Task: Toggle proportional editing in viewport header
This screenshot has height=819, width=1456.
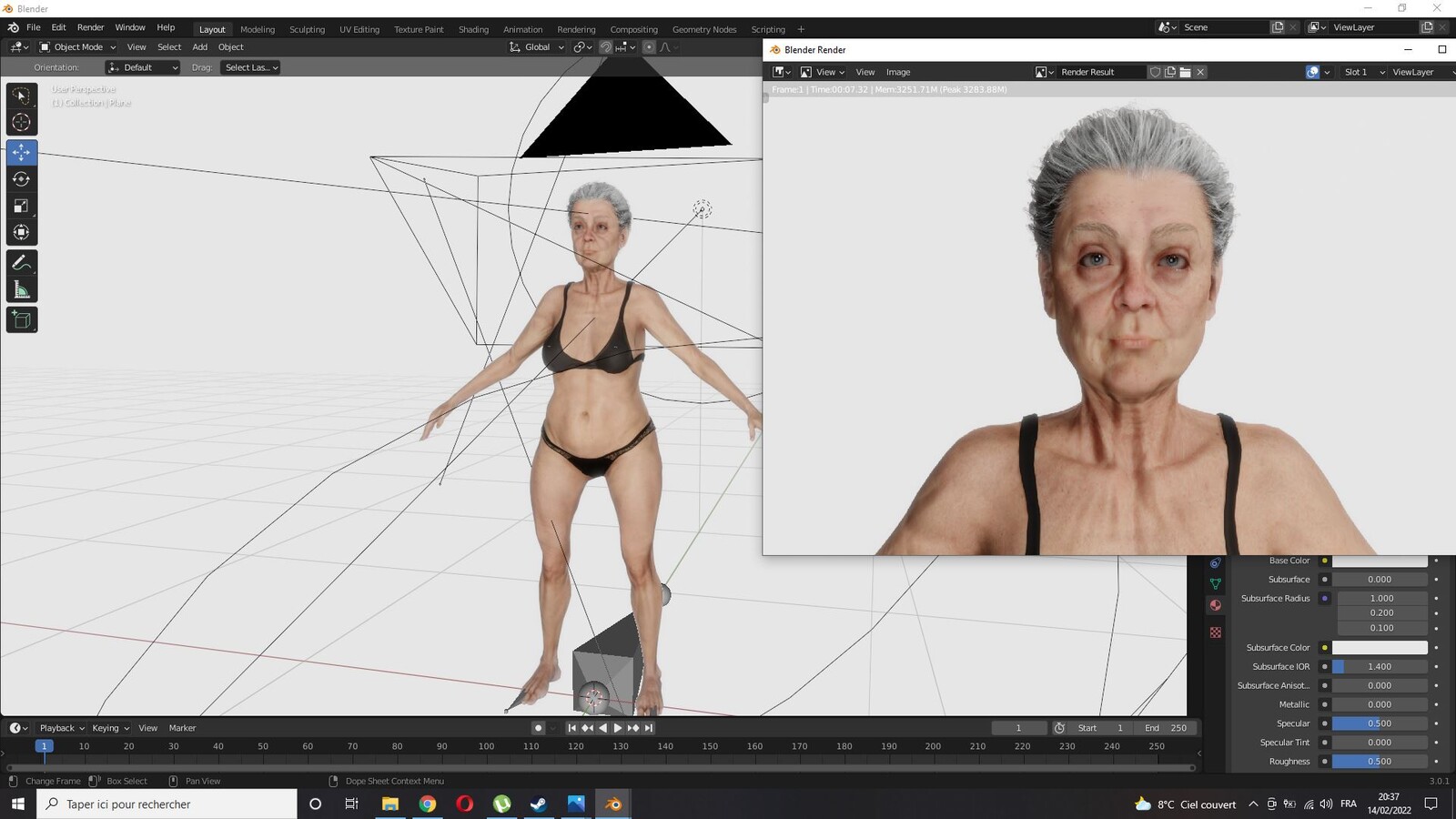Action: [x=649, y=47]
